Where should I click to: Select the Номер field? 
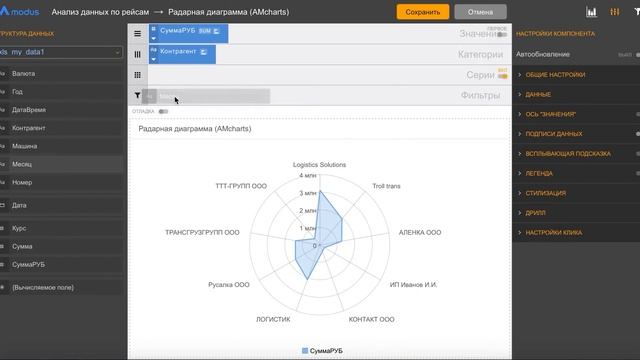click(61, 182)
